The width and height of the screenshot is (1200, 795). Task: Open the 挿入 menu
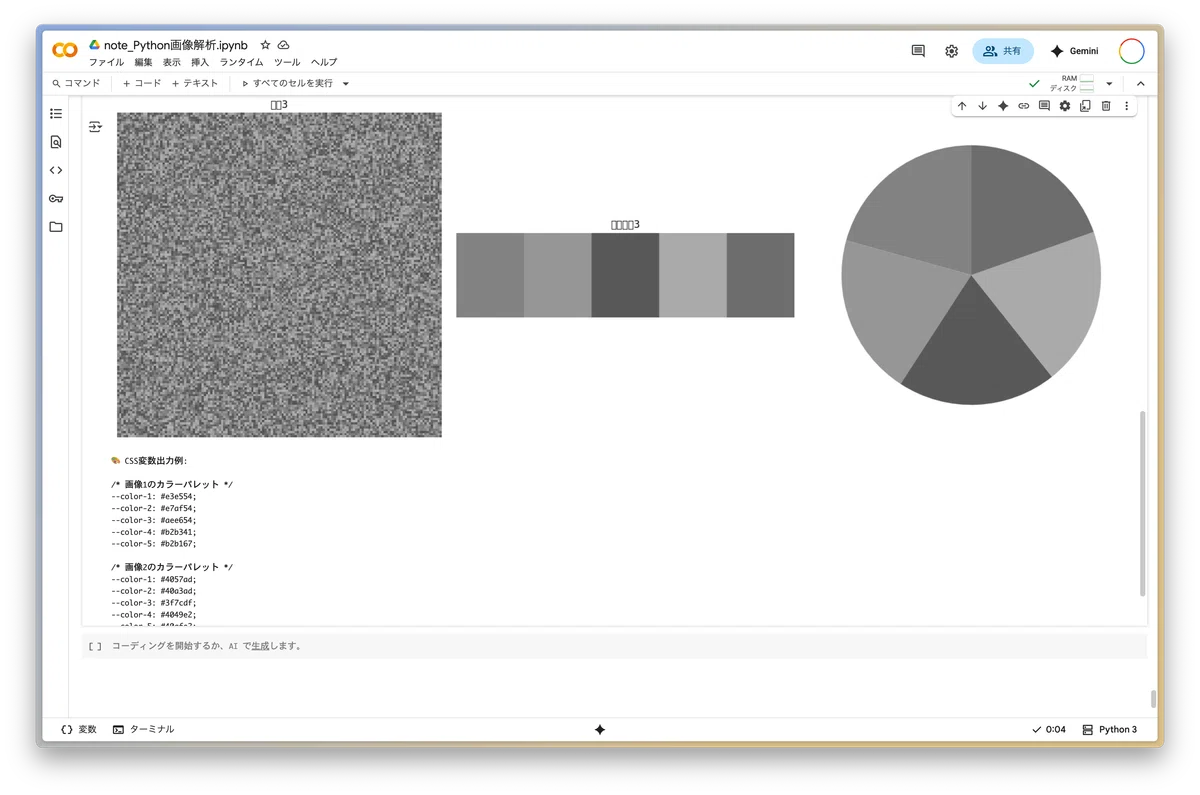(200, 62)
